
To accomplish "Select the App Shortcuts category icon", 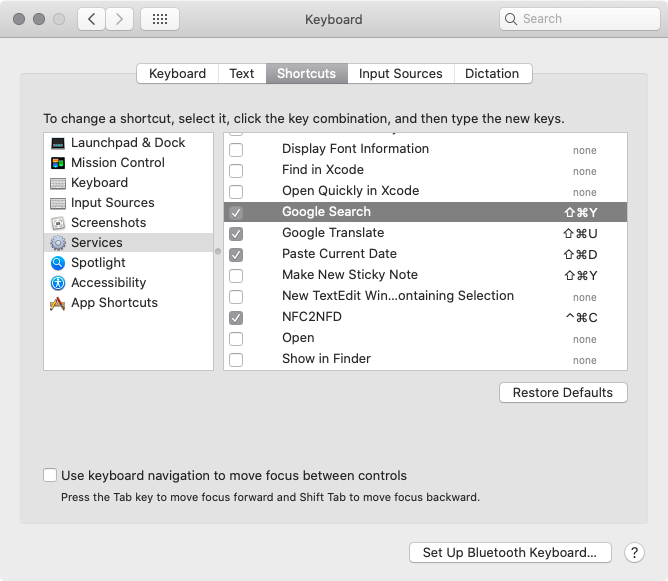I will click(x=57, y=303).
